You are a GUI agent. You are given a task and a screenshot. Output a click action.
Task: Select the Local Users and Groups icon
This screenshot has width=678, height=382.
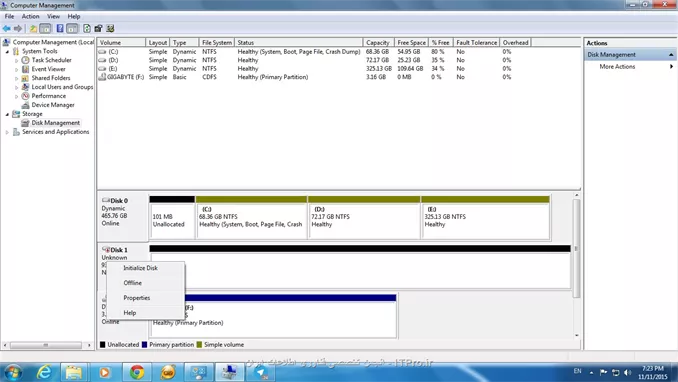(26, 87)
